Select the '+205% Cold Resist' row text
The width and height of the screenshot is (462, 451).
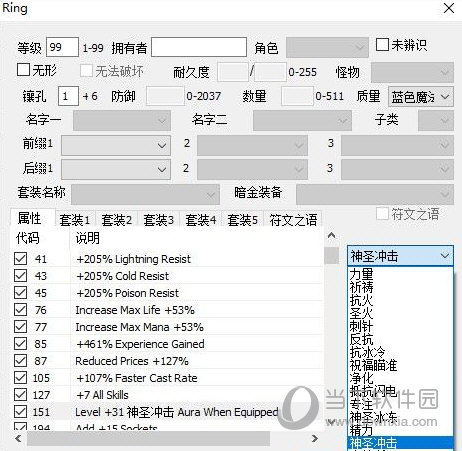coord(122,276)
